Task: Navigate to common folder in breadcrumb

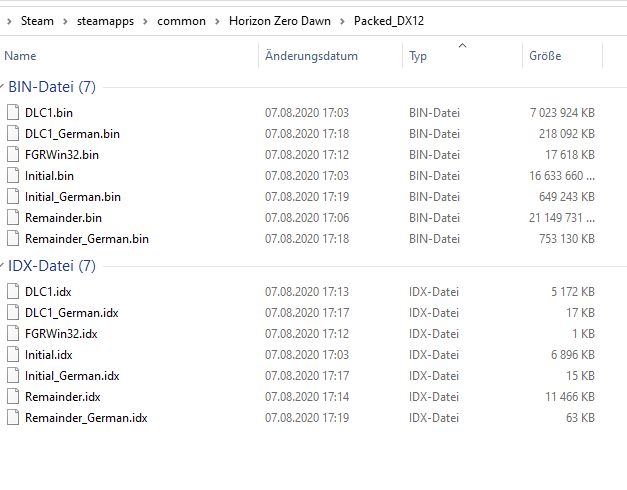Action: 182,21
